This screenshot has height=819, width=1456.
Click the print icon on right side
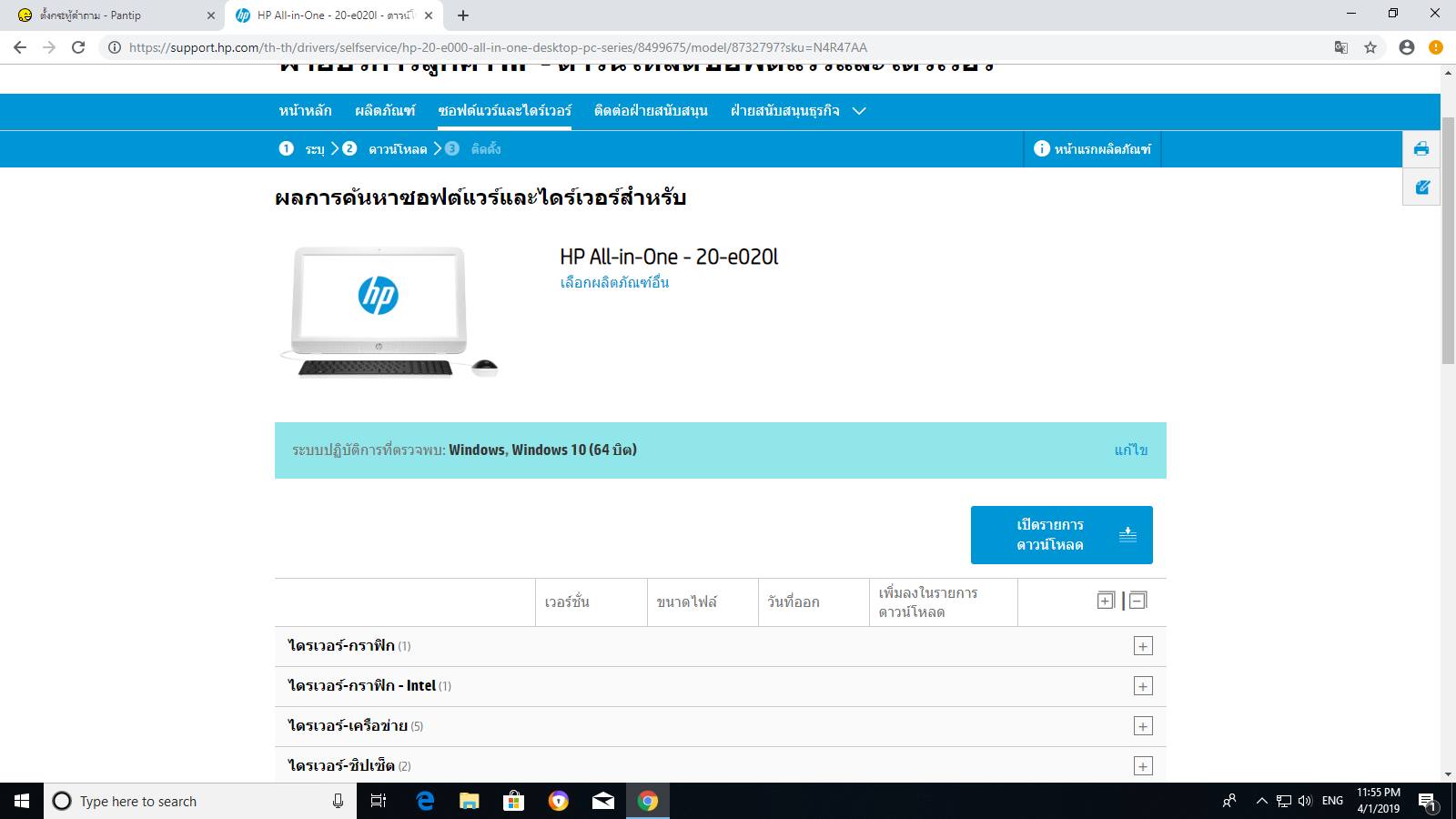(1421, 149)
